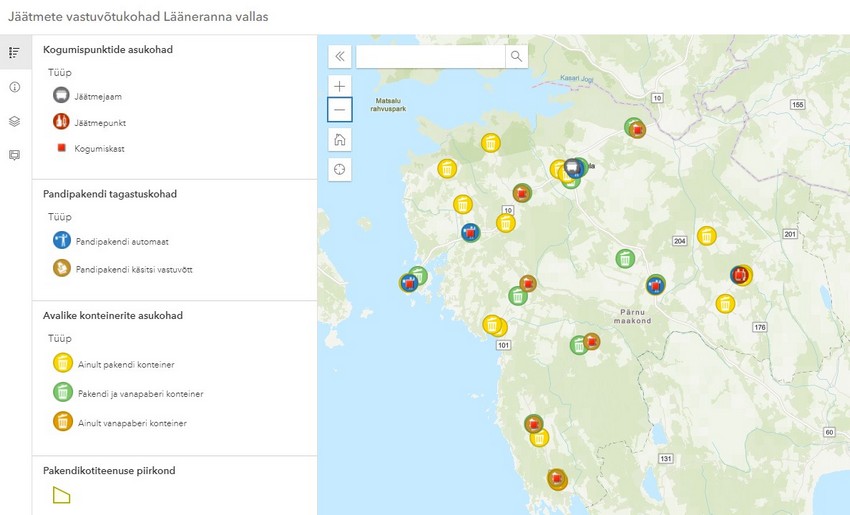850x515 pixels.
Task: Collapse the side panel with double chevron
Action: coord(340,56)
